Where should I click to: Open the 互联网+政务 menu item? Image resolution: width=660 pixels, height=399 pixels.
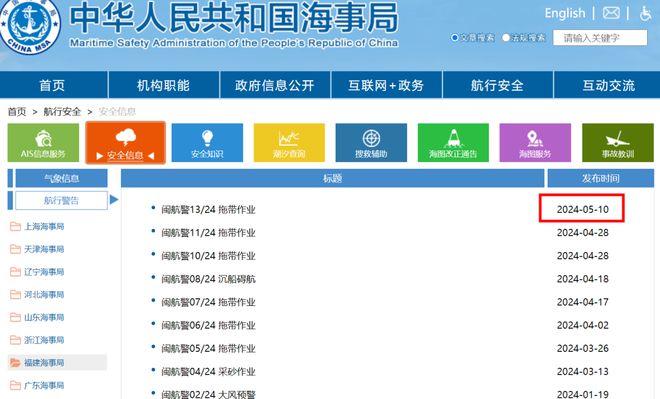[x=386, y=85]
